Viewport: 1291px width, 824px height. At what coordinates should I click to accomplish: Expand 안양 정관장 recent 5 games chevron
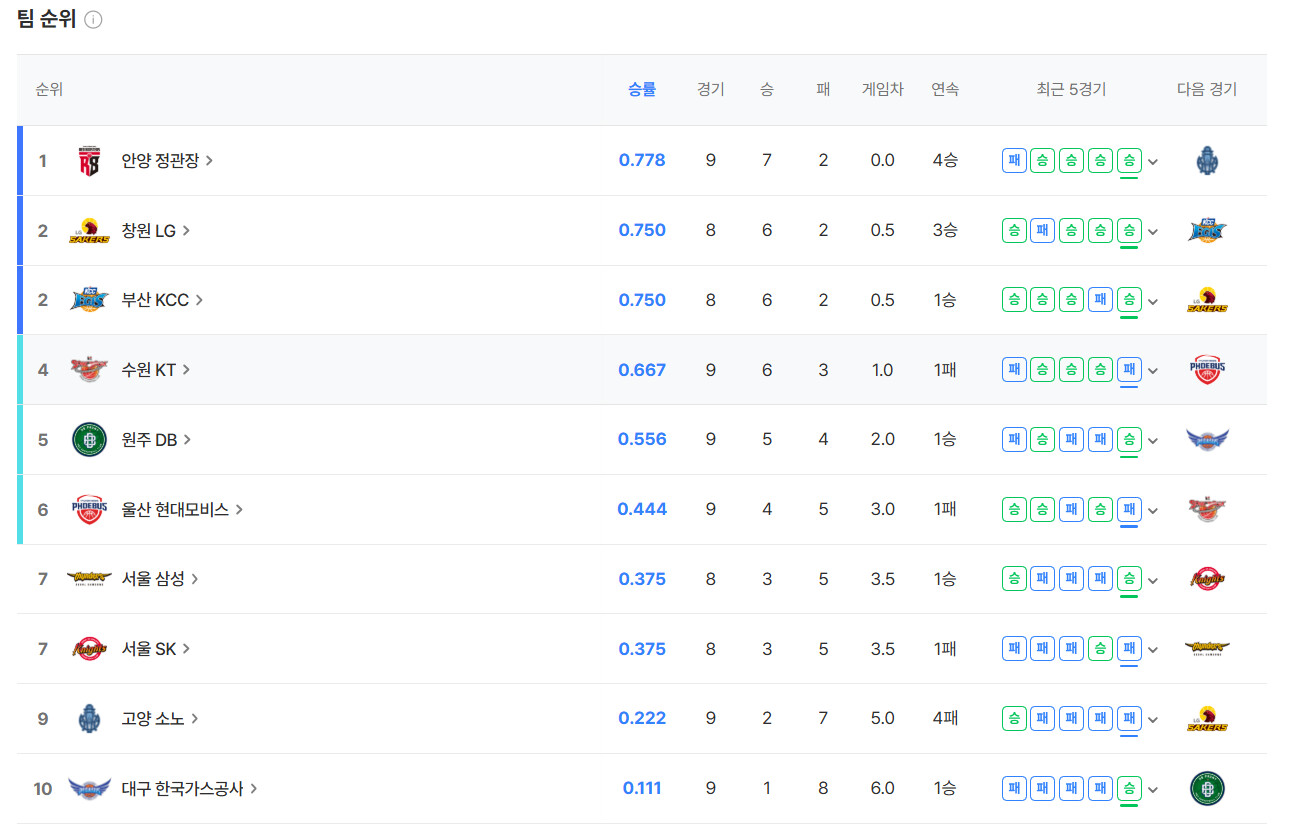(1153, 162)
